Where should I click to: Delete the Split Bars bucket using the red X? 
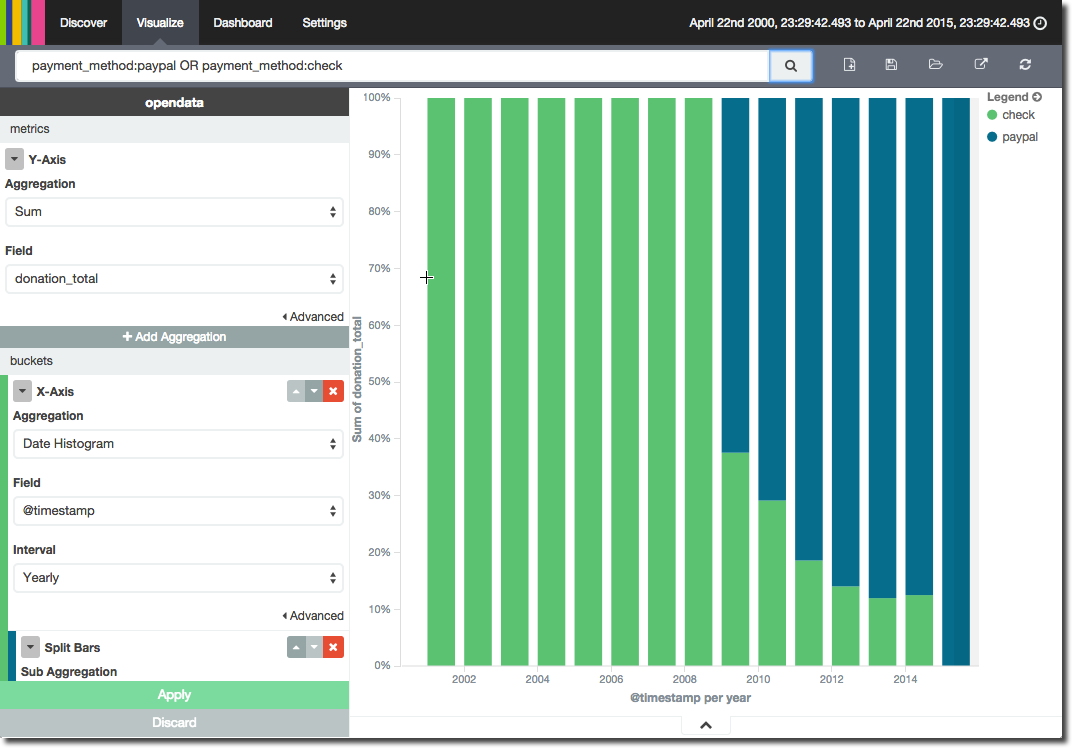point(333,648)
